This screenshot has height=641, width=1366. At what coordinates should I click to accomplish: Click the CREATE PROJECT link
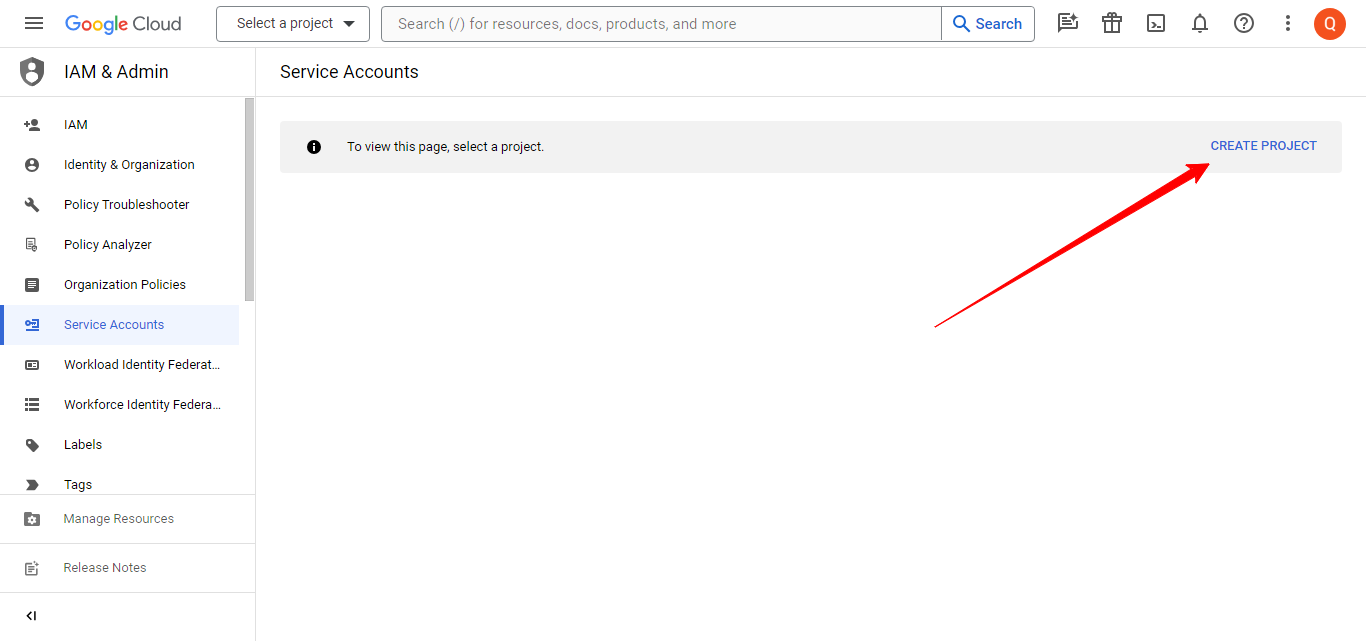click(x=1263, y=146)
